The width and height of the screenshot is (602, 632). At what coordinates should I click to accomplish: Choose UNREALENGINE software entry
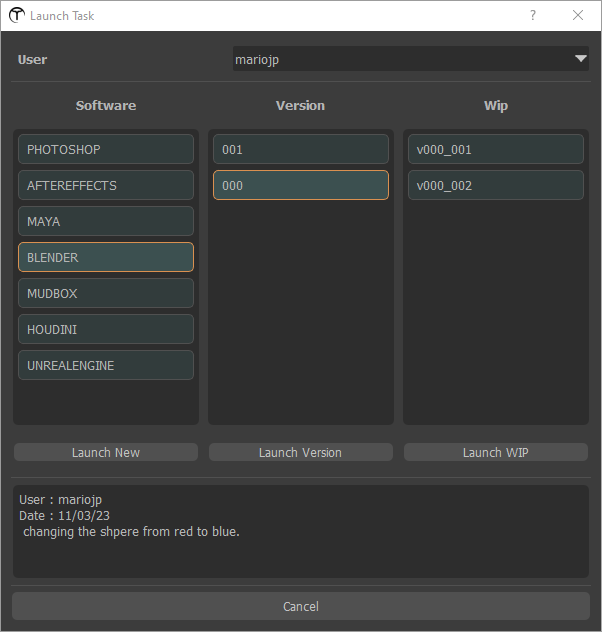tap(106, 365)
